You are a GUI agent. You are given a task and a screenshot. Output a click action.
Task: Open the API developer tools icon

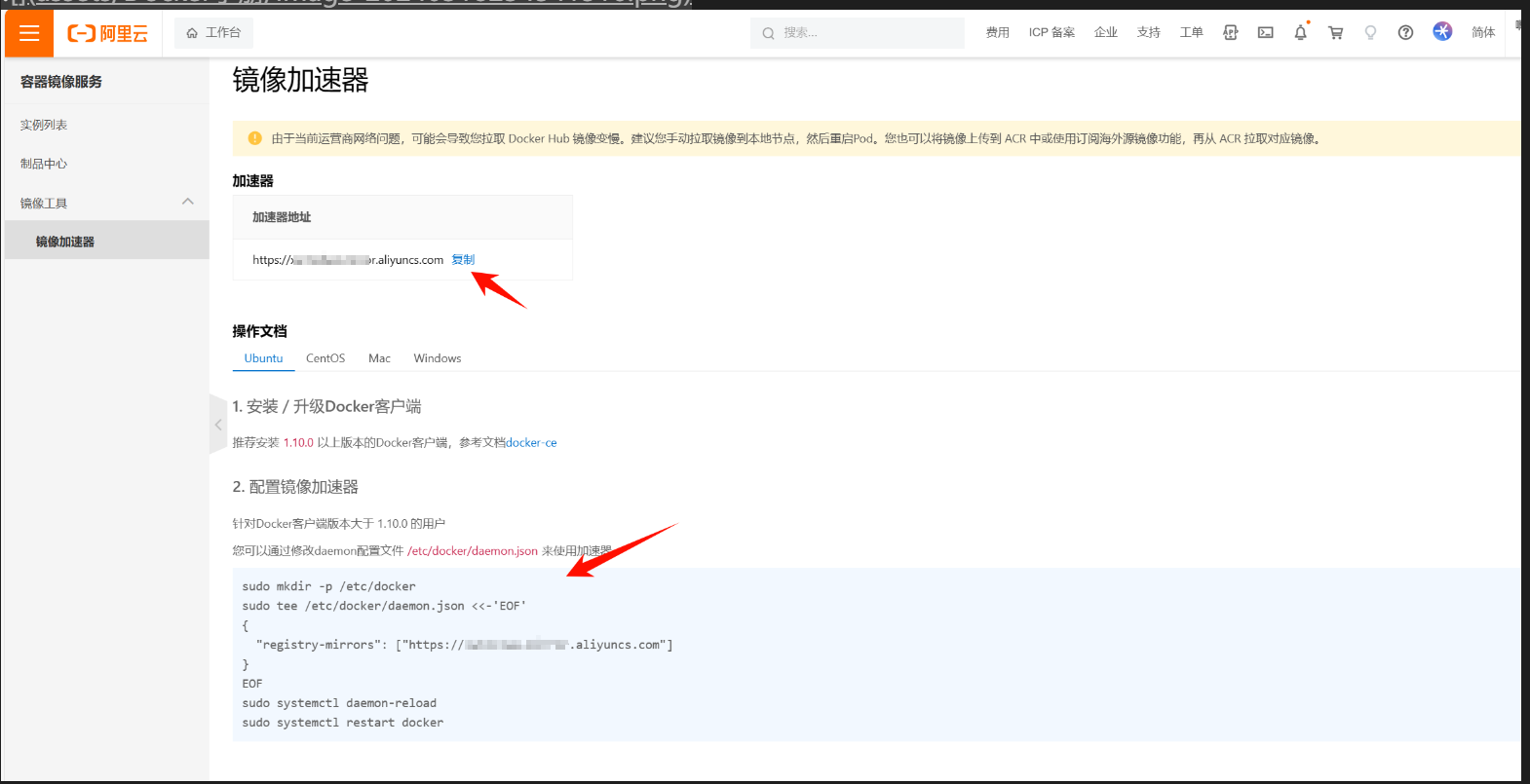point(1230,33)
